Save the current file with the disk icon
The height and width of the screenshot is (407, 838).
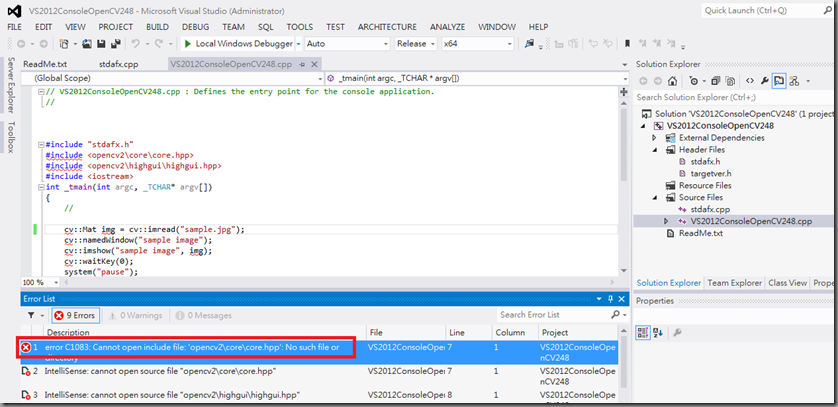(x=101, y=44)
